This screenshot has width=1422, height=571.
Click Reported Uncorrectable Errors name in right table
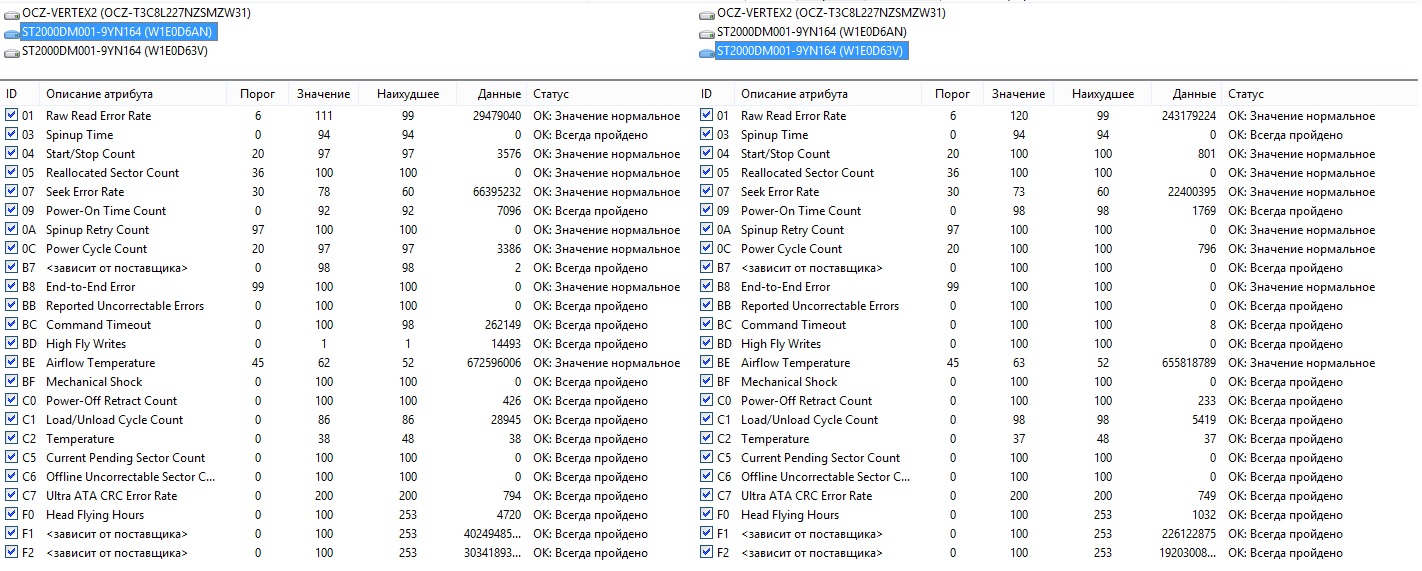point(820,306)
